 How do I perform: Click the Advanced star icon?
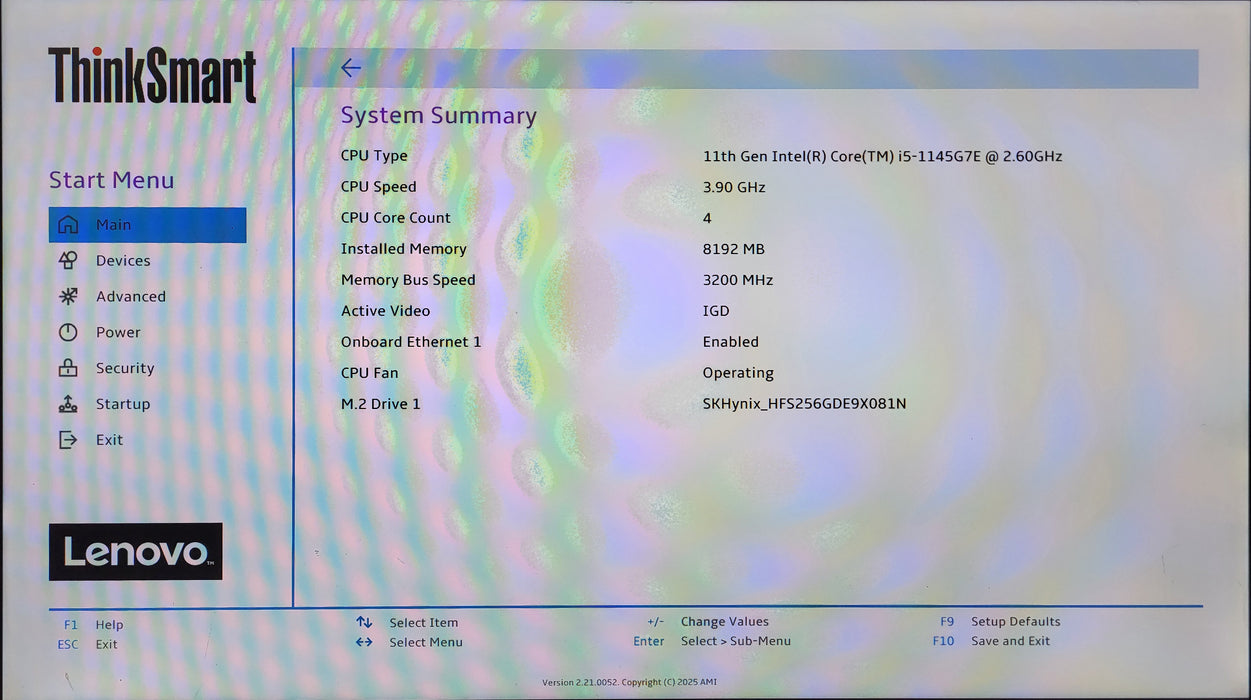tap(68, 296)
